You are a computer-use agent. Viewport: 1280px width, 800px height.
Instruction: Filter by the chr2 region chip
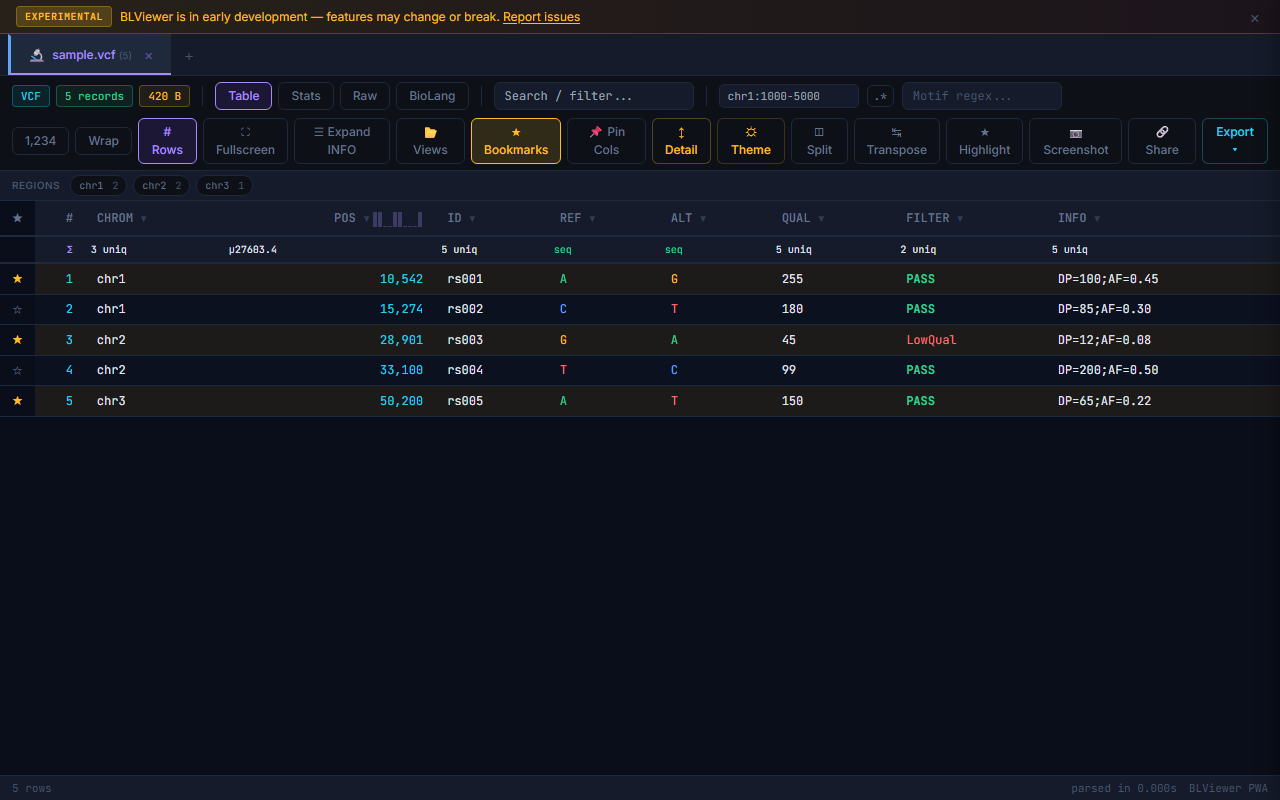[161, 186]
